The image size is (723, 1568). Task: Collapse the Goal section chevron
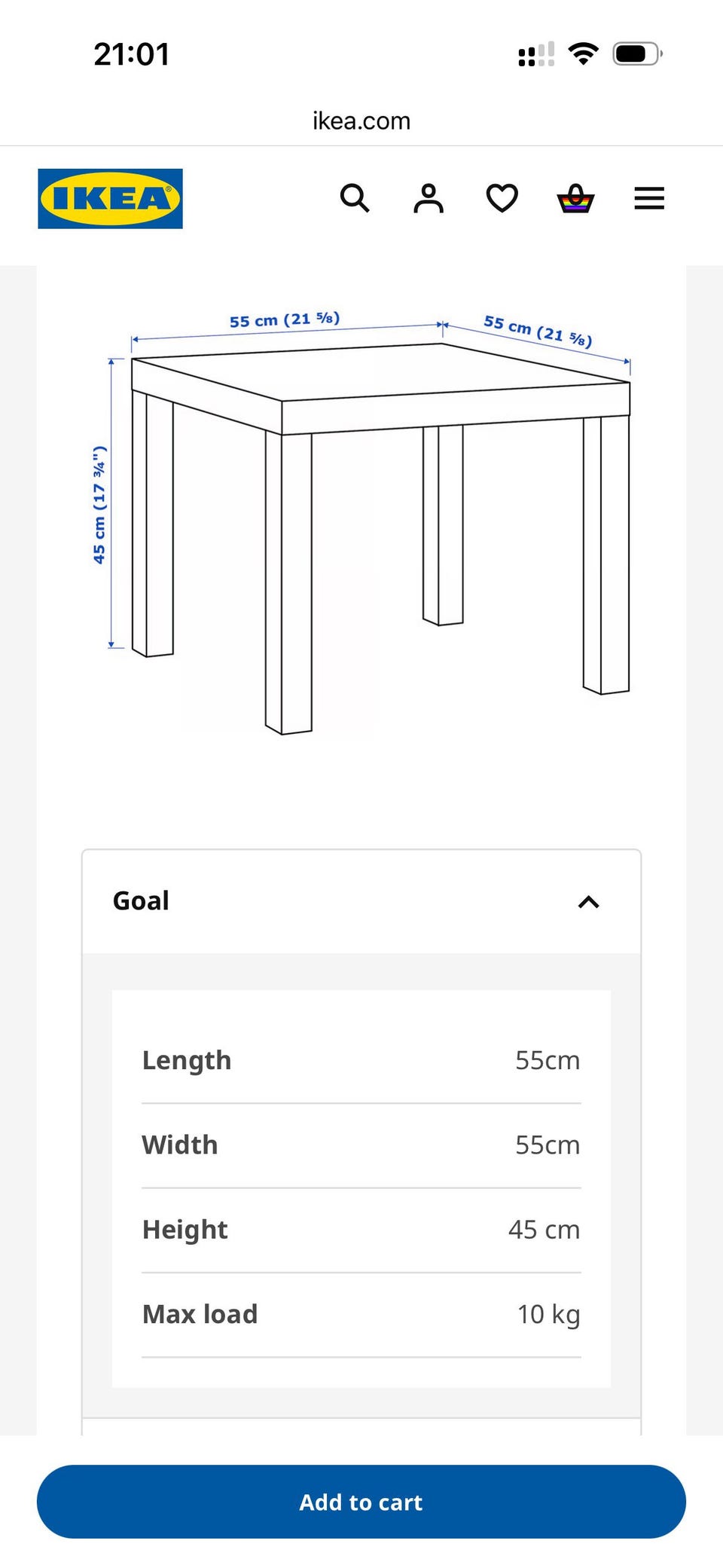point(589,902)
